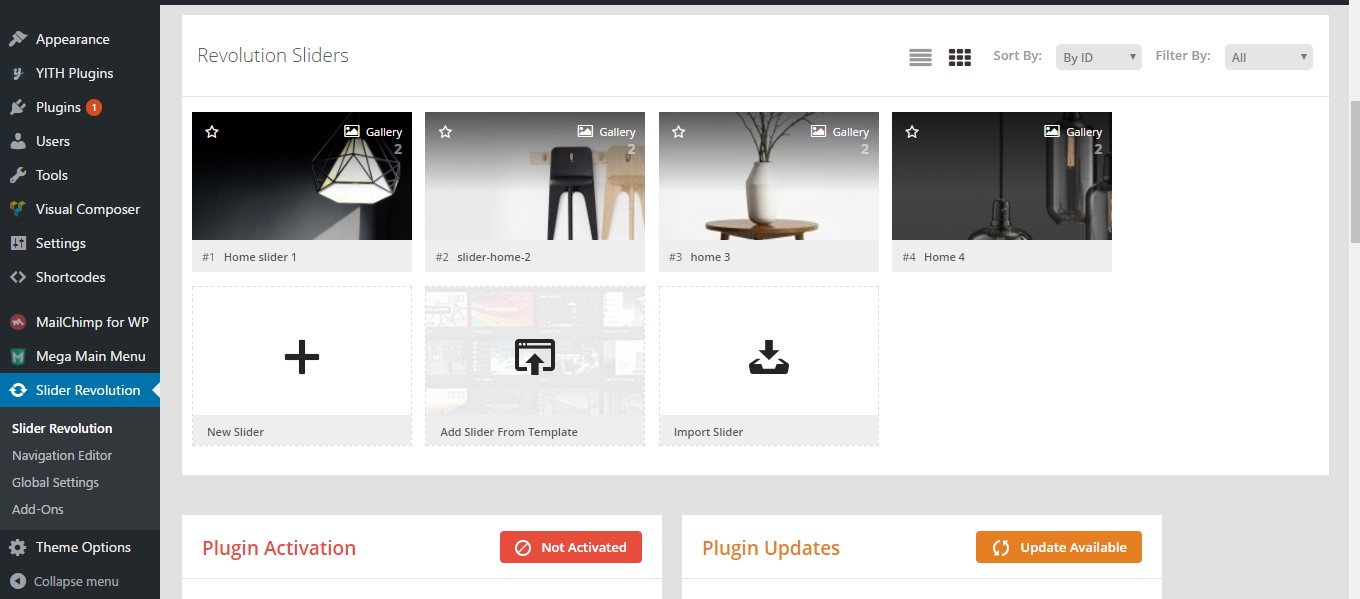The width and height of the screenshot is (1360, 599).
Task: Click the Update Available button
Action: (1058, 547)
